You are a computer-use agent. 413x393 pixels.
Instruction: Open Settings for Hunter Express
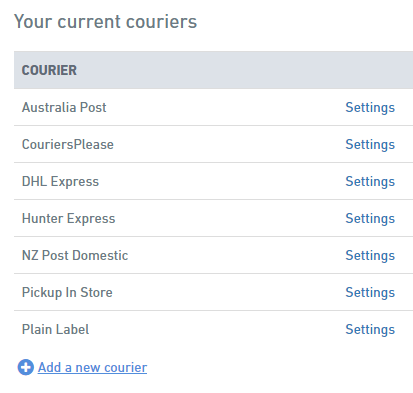click(x=370, y=219)
